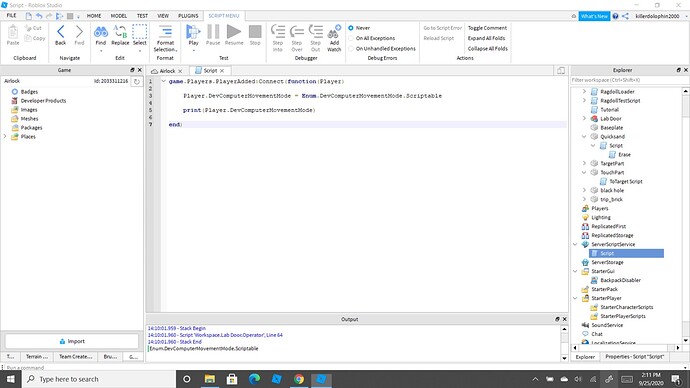Click the Format Selection icon

point(165,32)
